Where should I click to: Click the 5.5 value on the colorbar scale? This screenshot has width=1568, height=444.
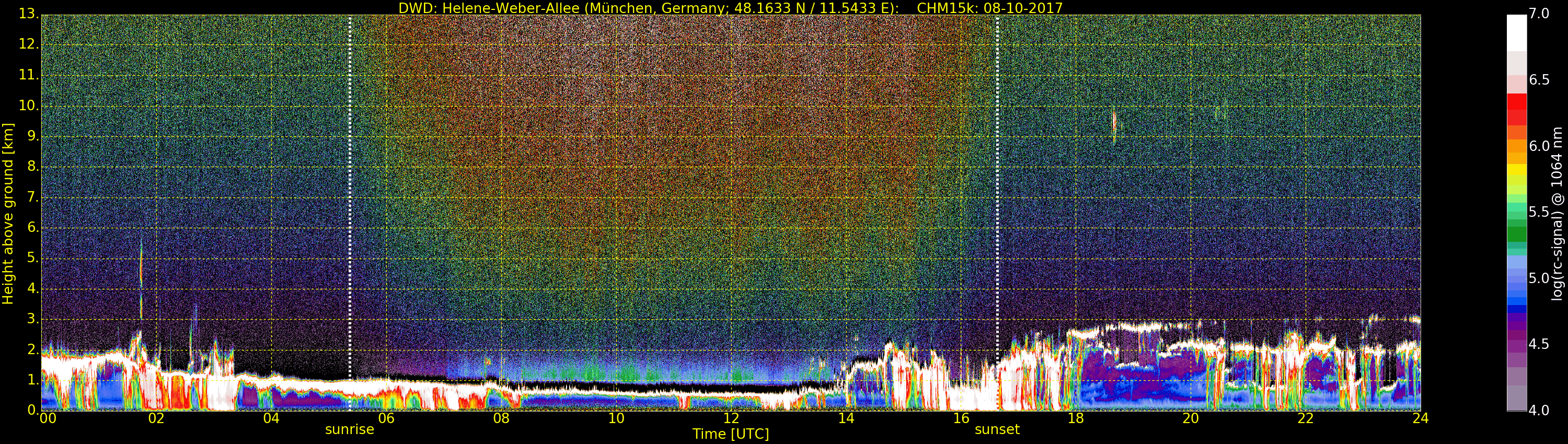pyautogui.click(x=1539, y=212)
